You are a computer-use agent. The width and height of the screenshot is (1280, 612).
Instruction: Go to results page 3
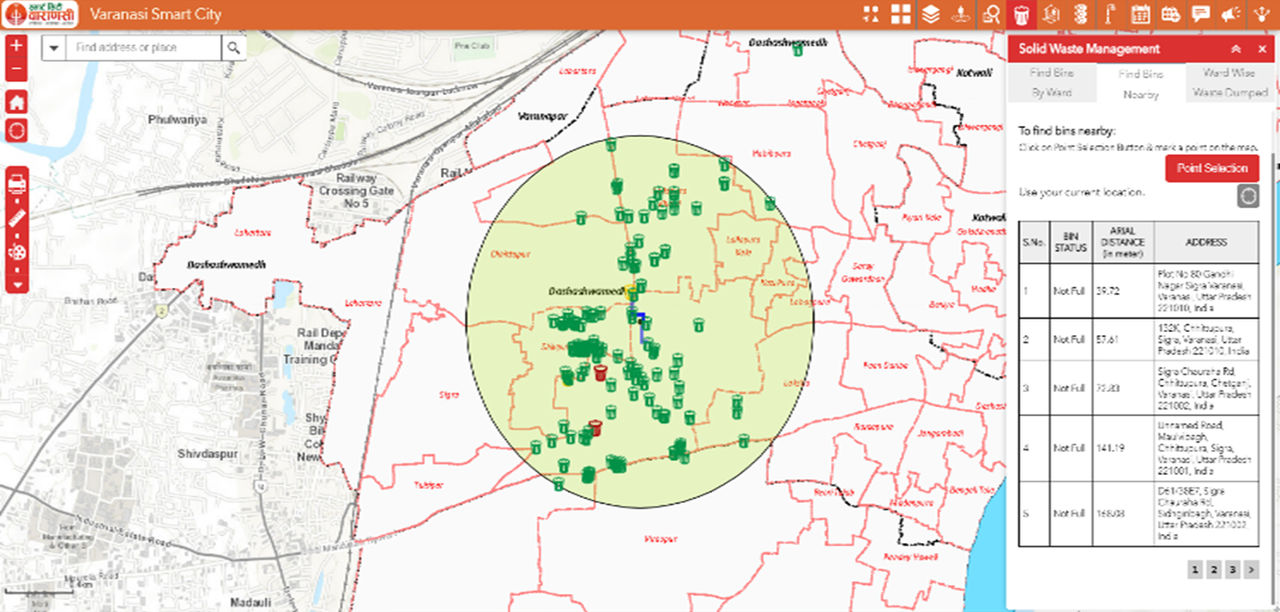1232,570
